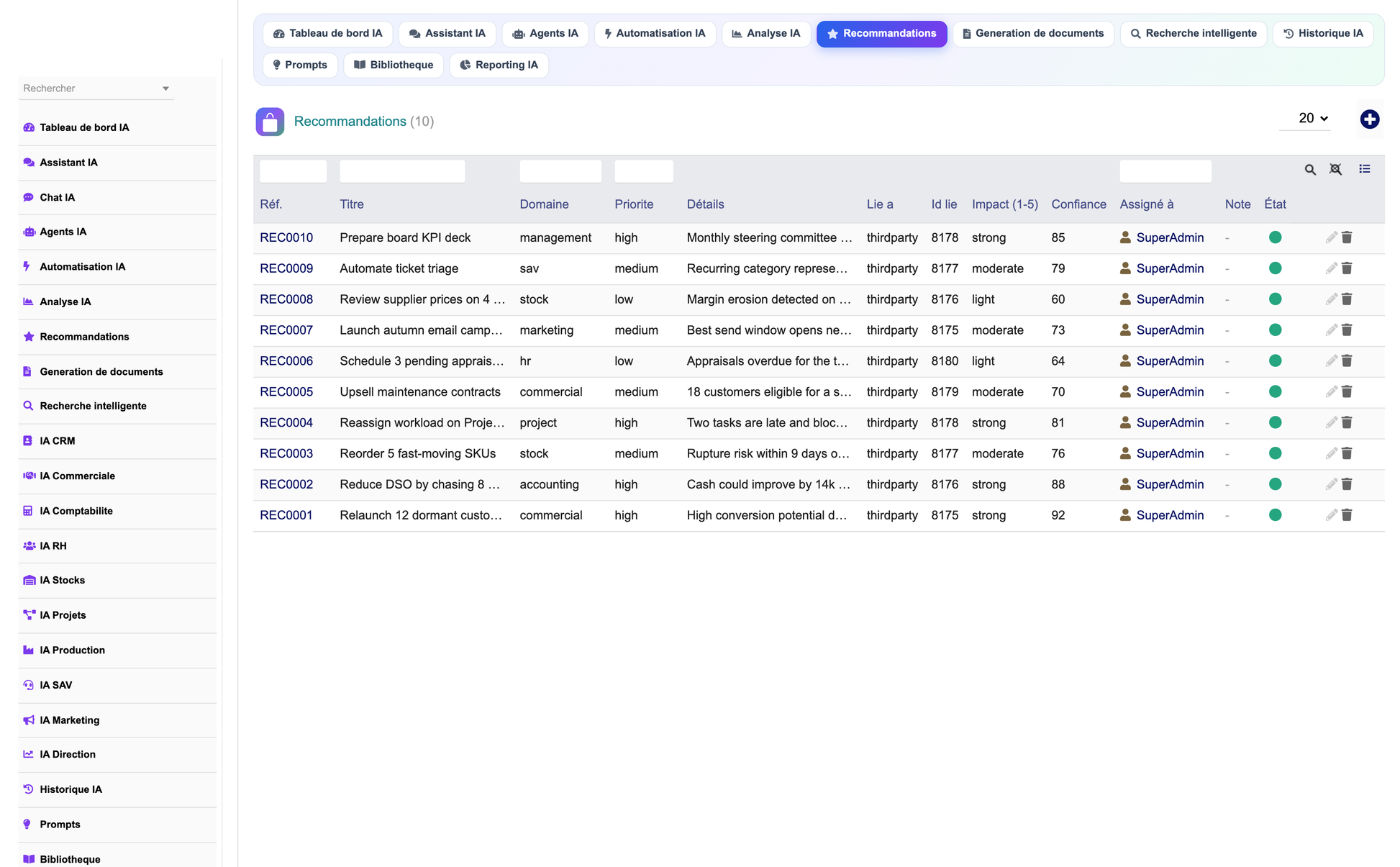Sort by Domaine column header
1400x867 pixels.
[x=544, y=204]
